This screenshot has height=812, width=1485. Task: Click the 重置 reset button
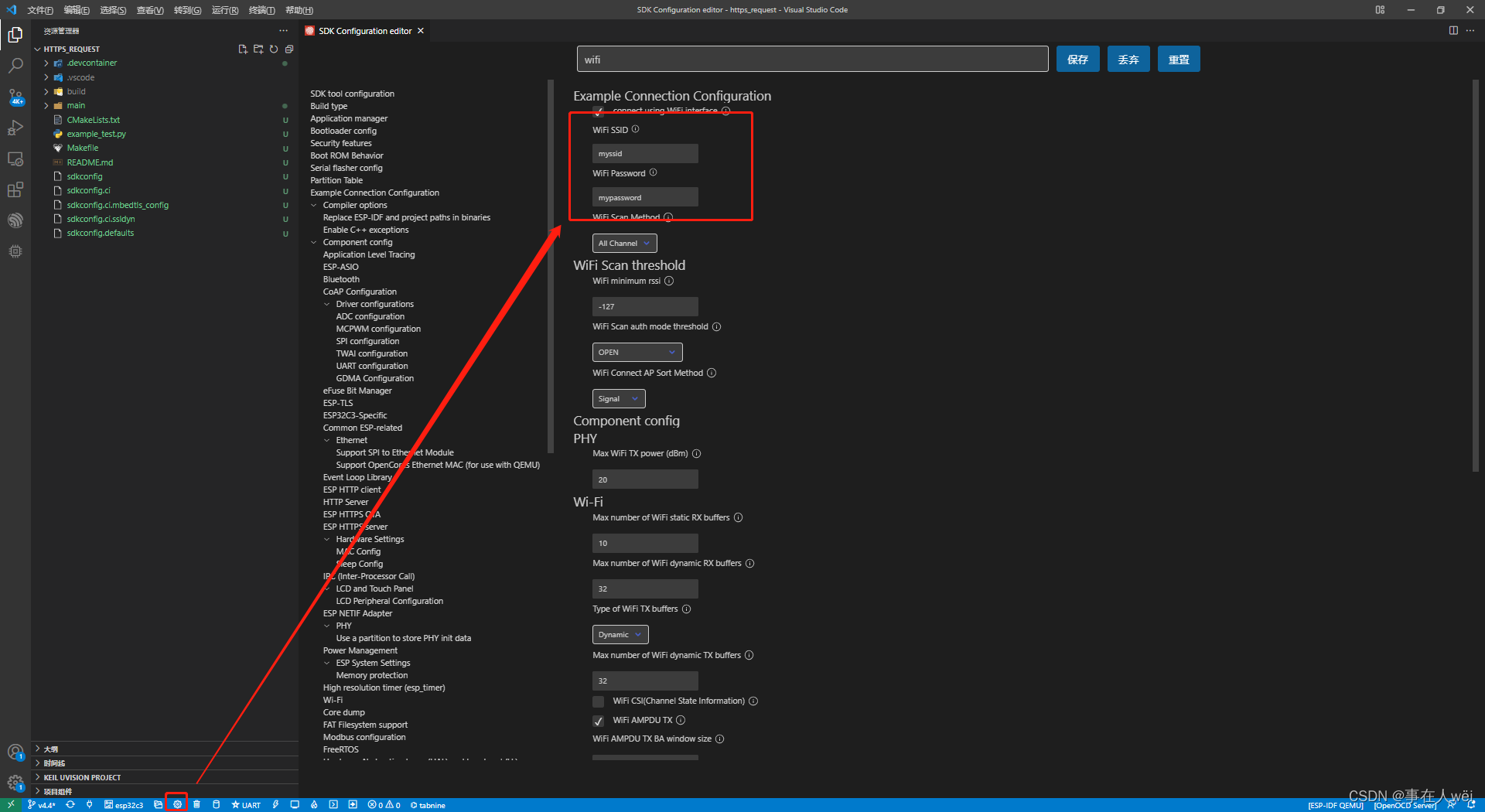point(1179,60)
